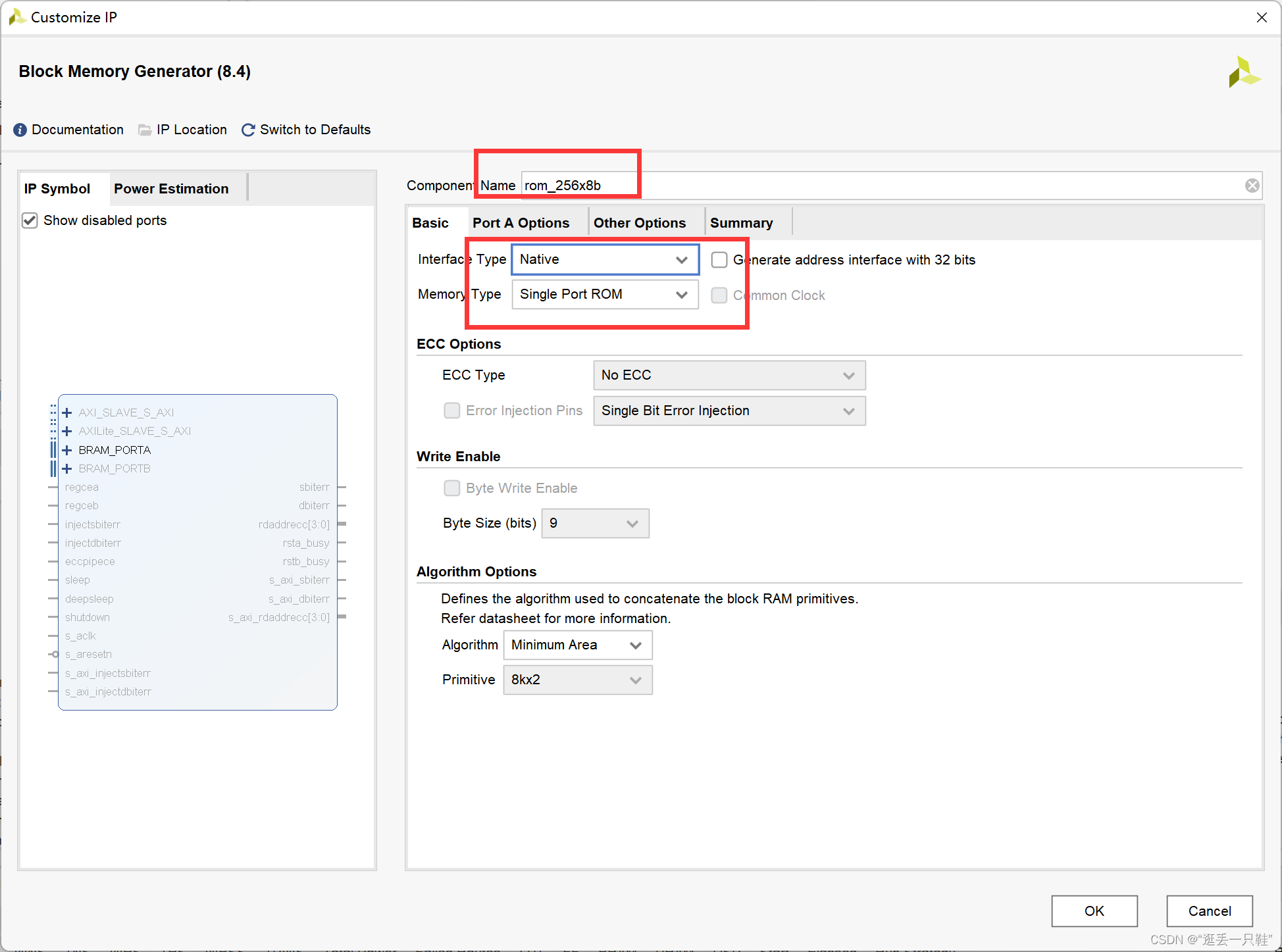
Task: Switch to the Port A Options tab
Action: tap(521, 223)
